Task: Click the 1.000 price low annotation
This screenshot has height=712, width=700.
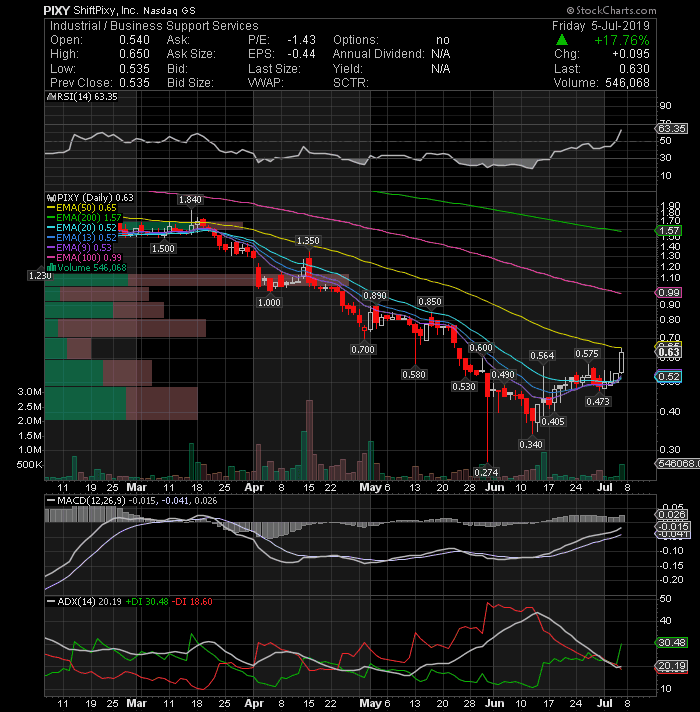Action: click(x=269, y=302)
